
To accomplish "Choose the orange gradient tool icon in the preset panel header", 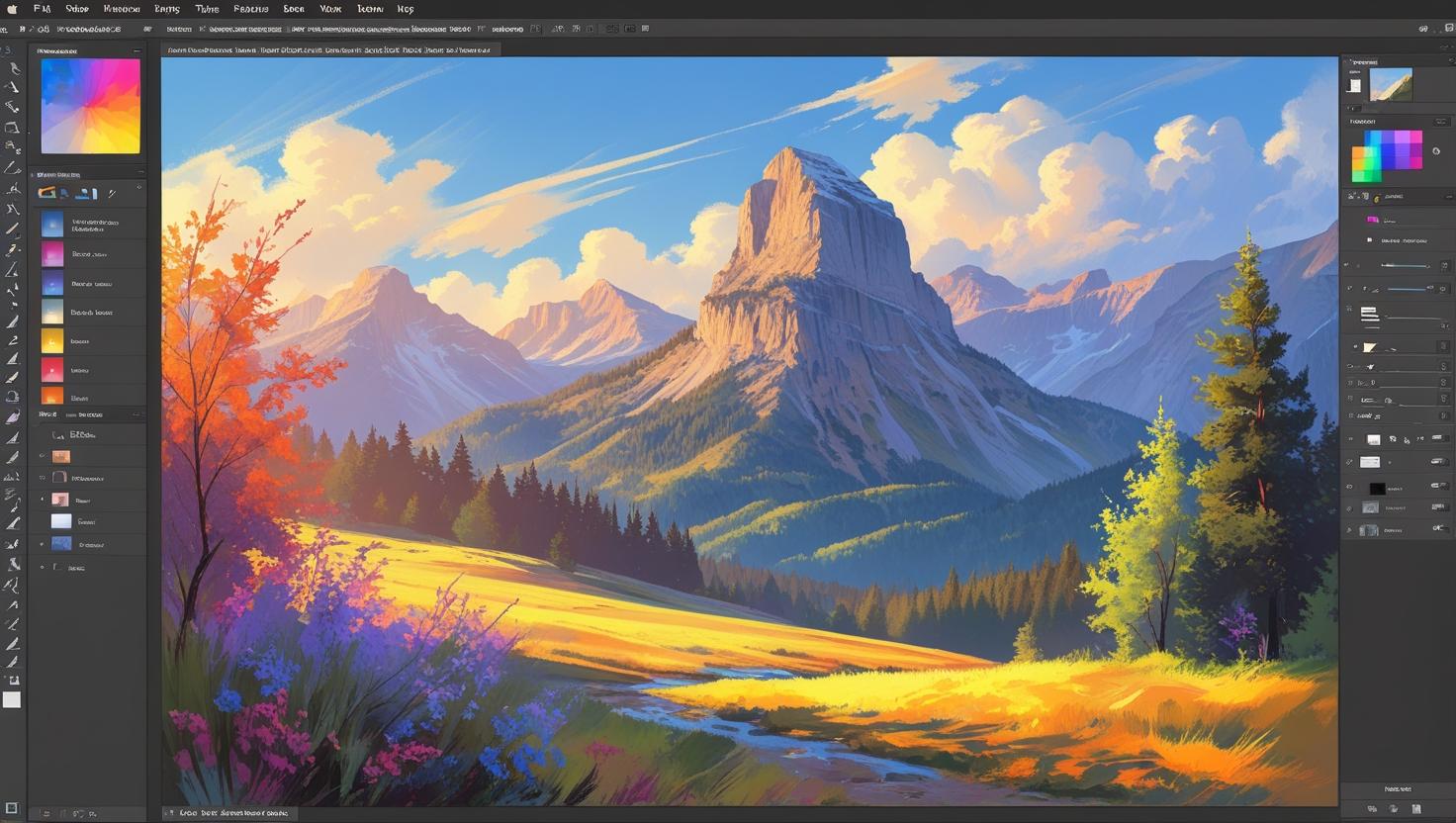I will [x=46, y=193].
